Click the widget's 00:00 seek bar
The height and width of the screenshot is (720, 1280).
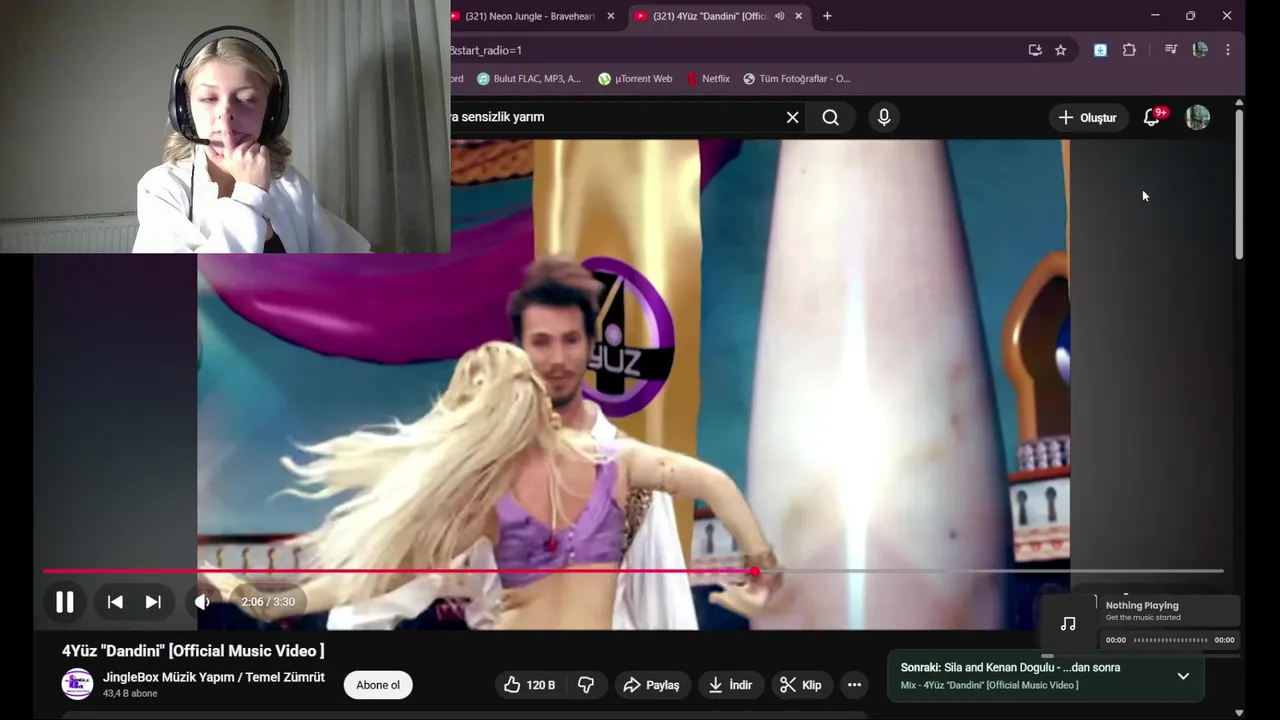pos(1170,640)
